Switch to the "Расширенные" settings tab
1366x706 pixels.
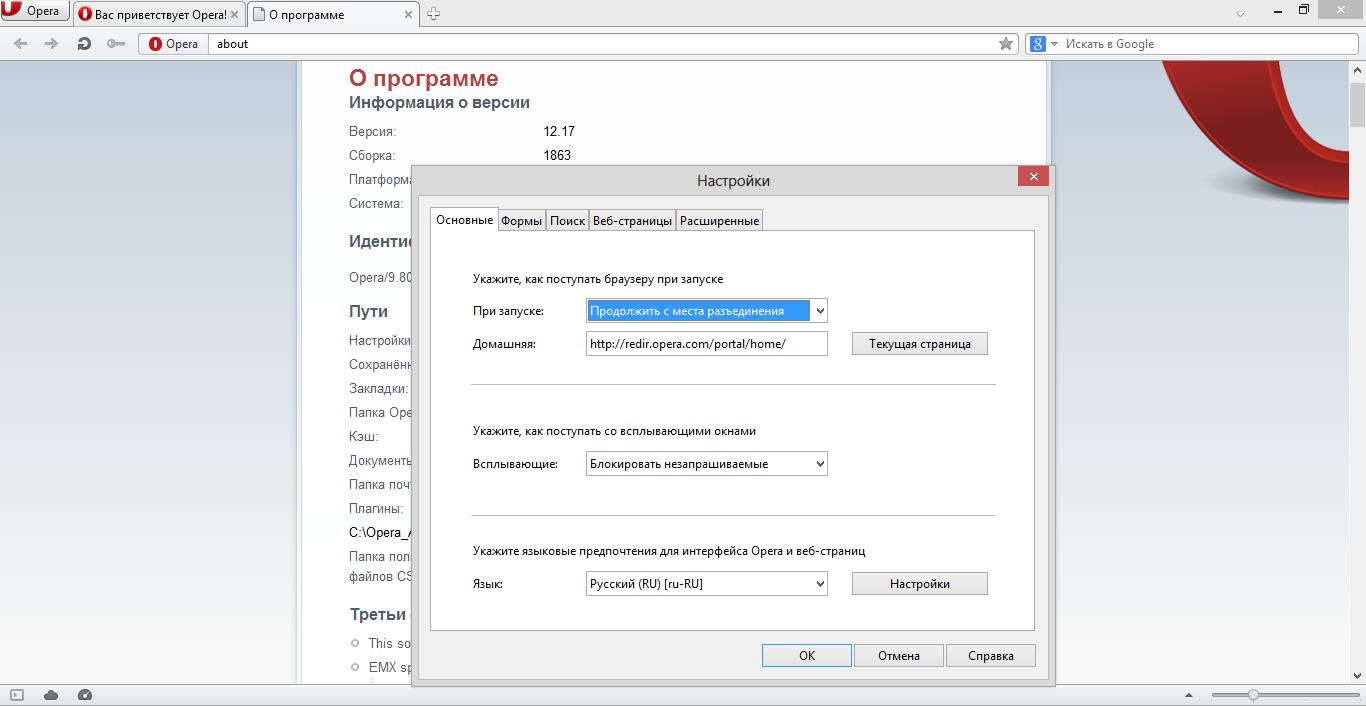pos(719,221)
